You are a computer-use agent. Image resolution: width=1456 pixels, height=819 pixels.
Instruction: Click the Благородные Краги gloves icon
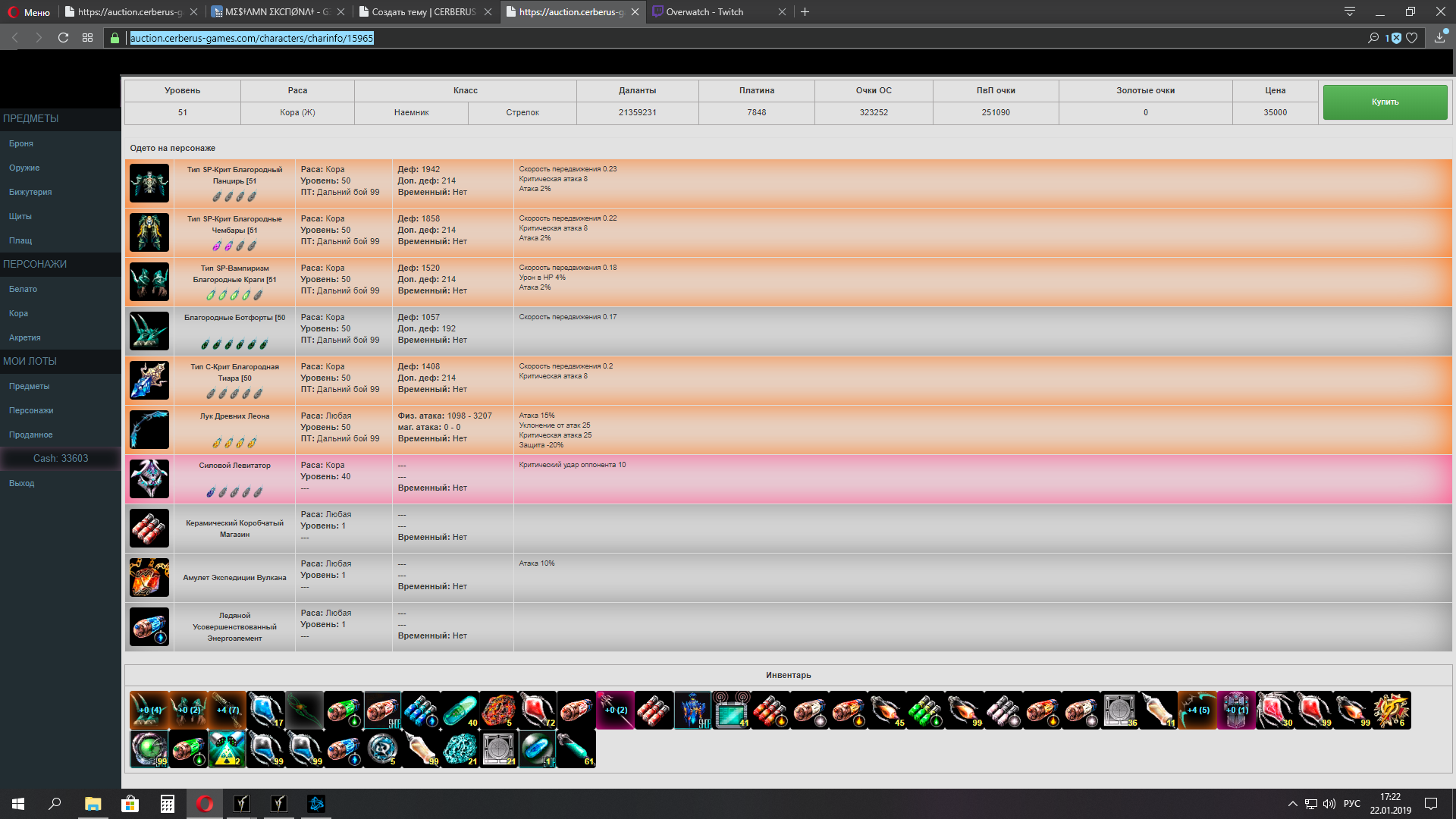(x=149, y=281)
